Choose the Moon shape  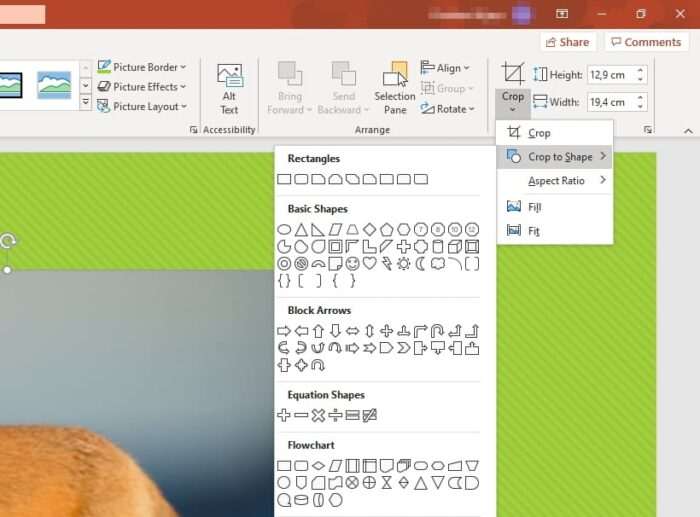421,264
